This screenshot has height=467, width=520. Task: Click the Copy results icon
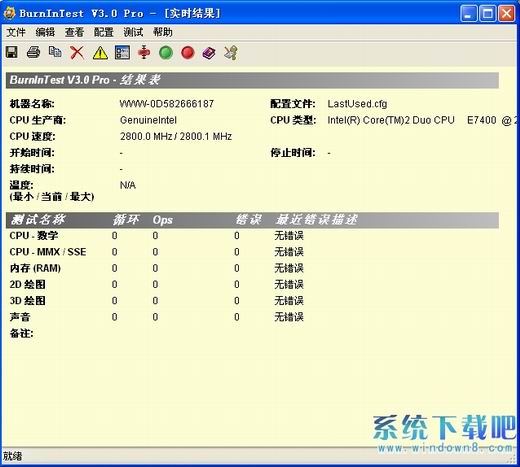click(x=55, y=53)
